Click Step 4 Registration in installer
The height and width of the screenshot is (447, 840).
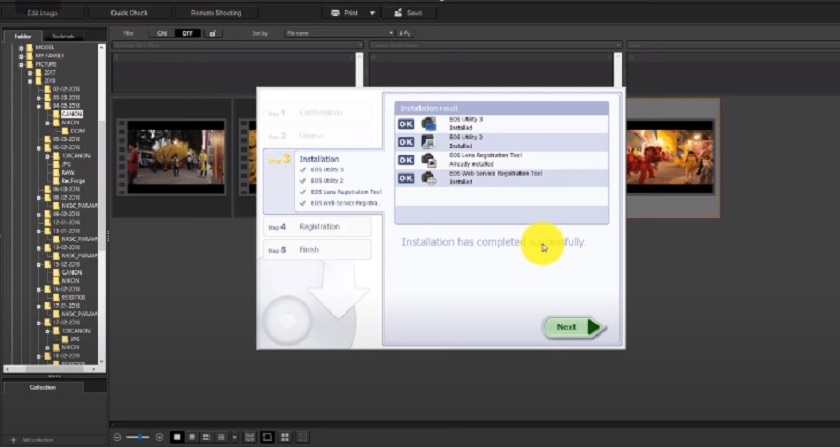[x=318, y=227]
